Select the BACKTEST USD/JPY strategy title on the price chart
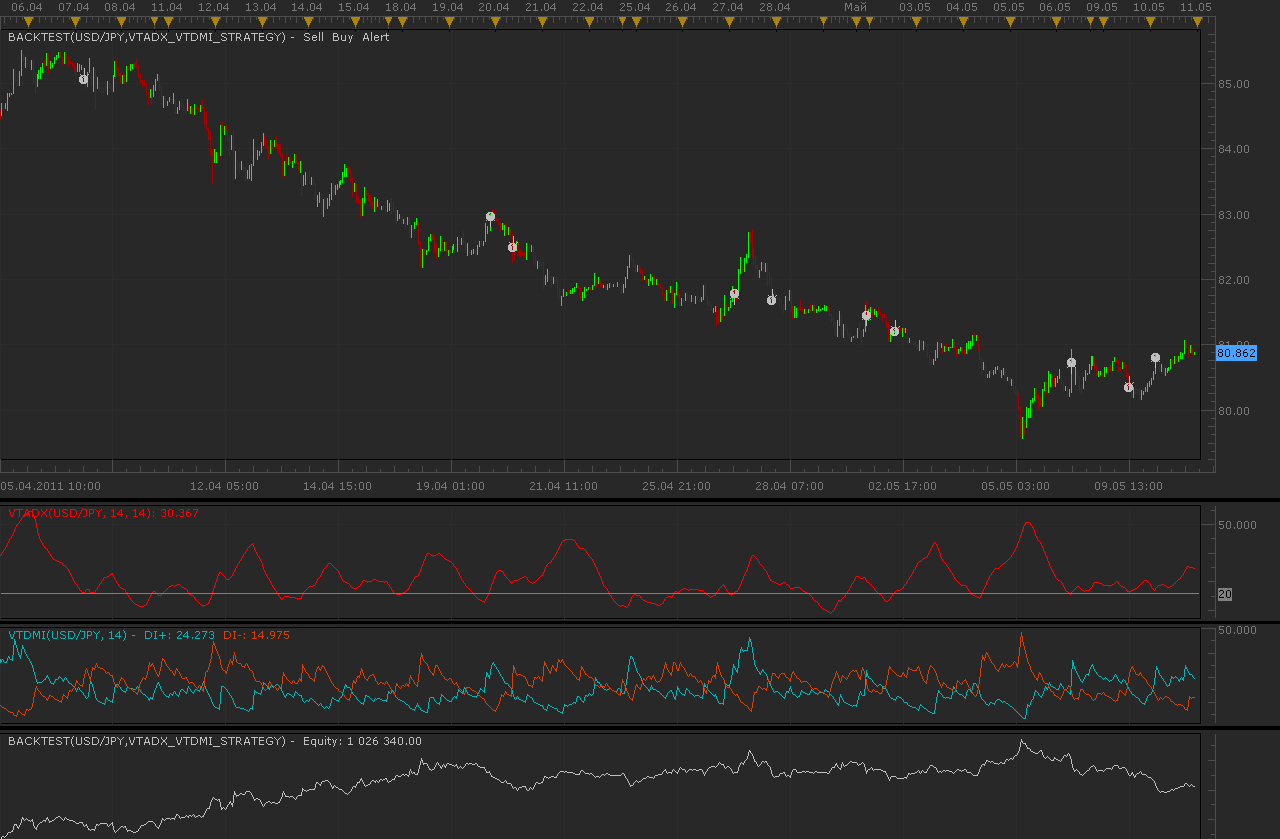This screenshot has height=839, width=1280. (x=149, y=38)
